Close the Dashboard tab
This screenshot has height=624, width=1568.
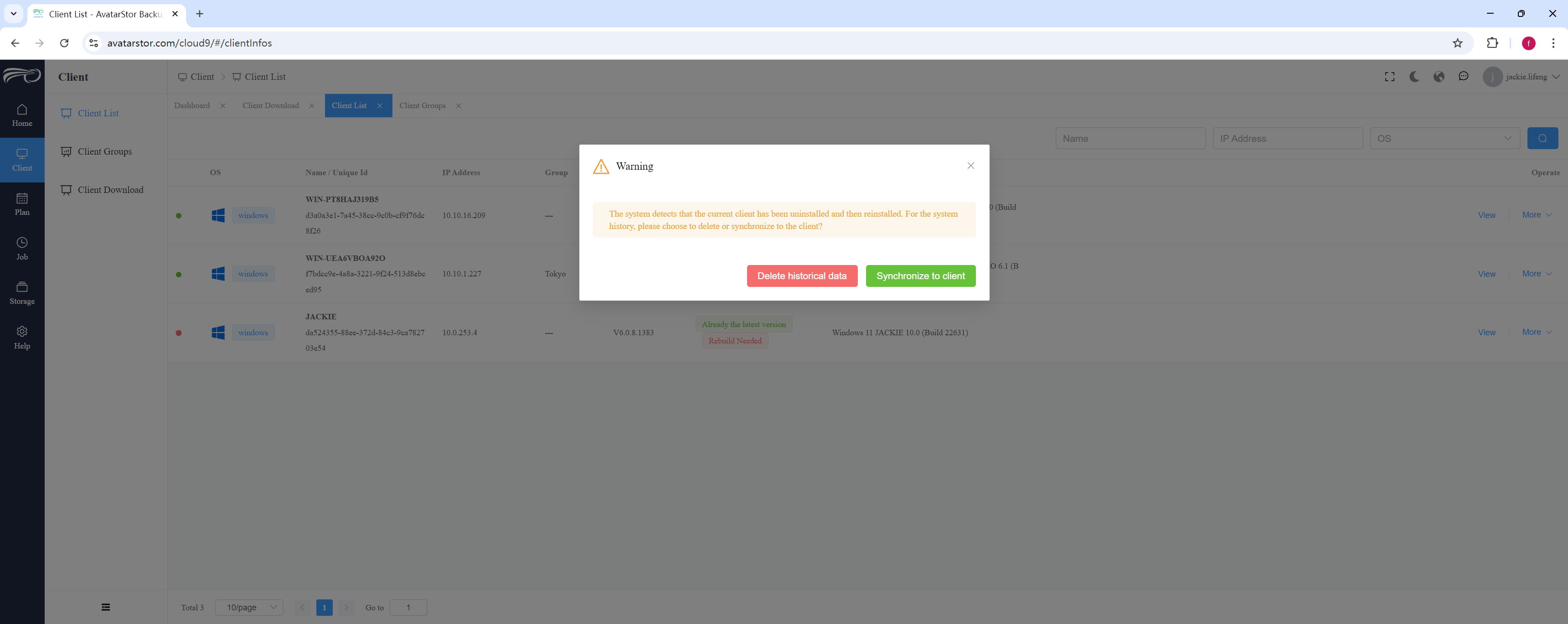(x=223, y=106)
